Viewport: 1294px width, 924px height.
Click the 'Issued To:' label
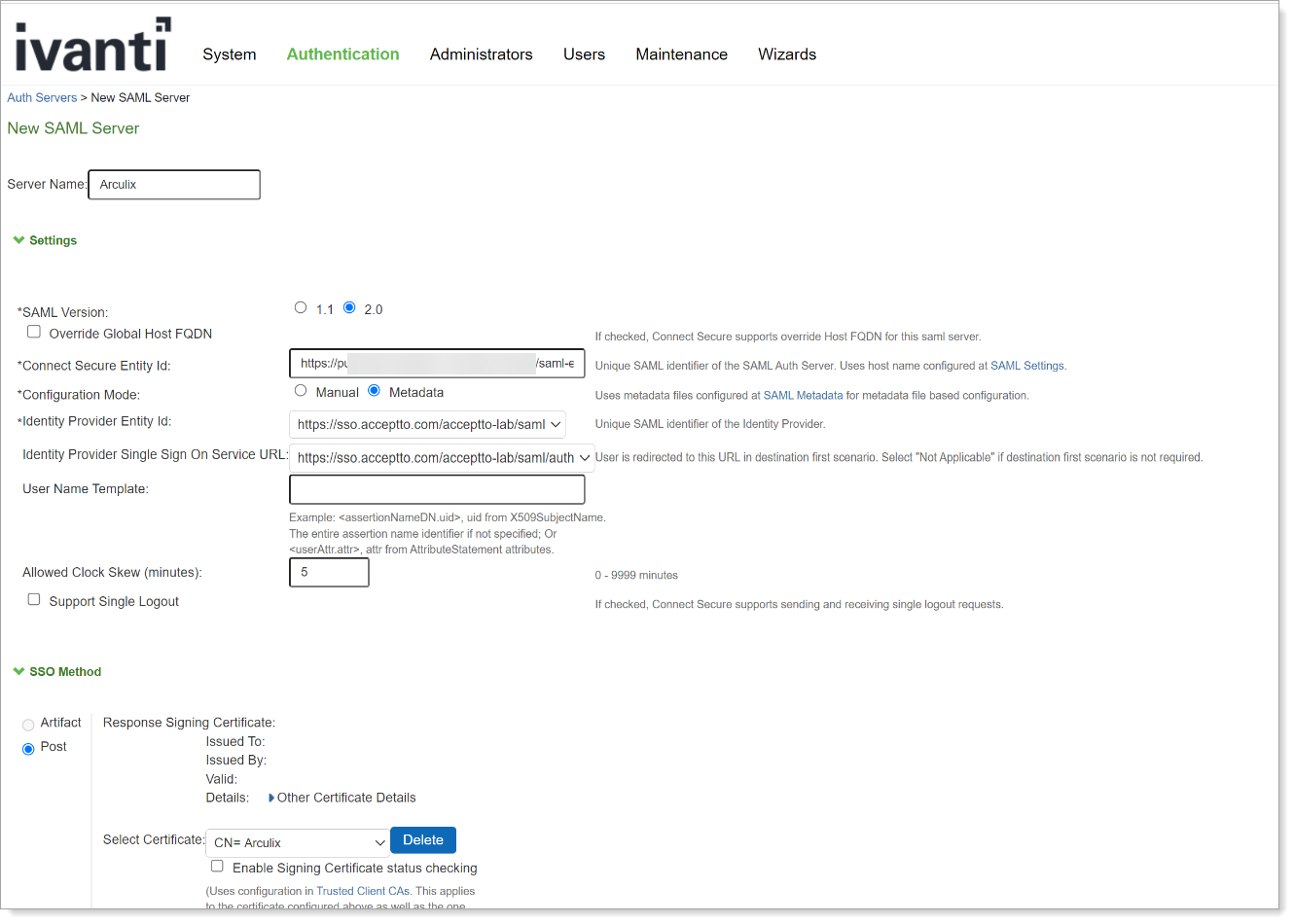[235, 741]
